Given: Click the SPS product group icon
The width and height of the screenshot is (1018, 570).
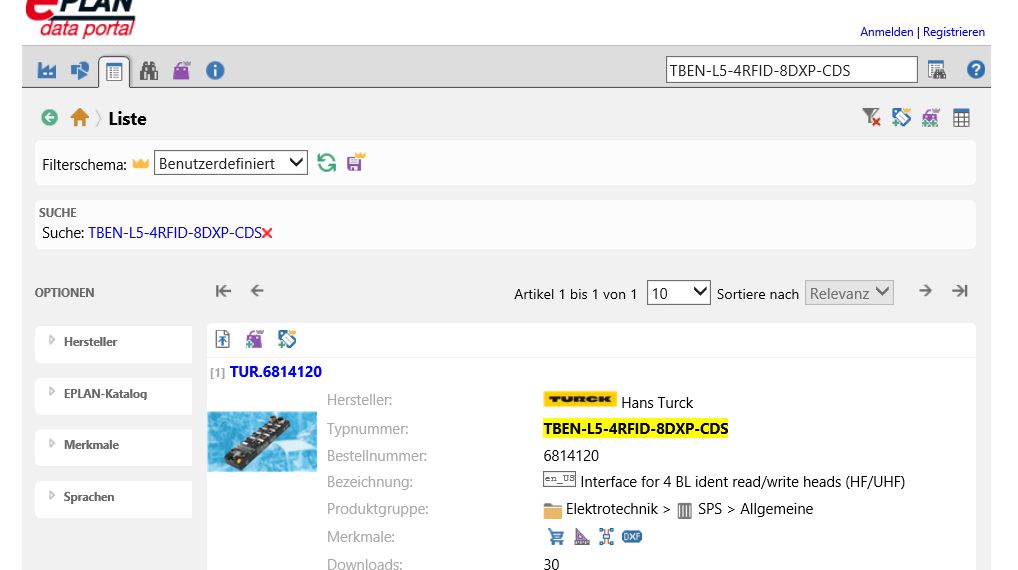Looking at the screenshot, I should (684, 511).
